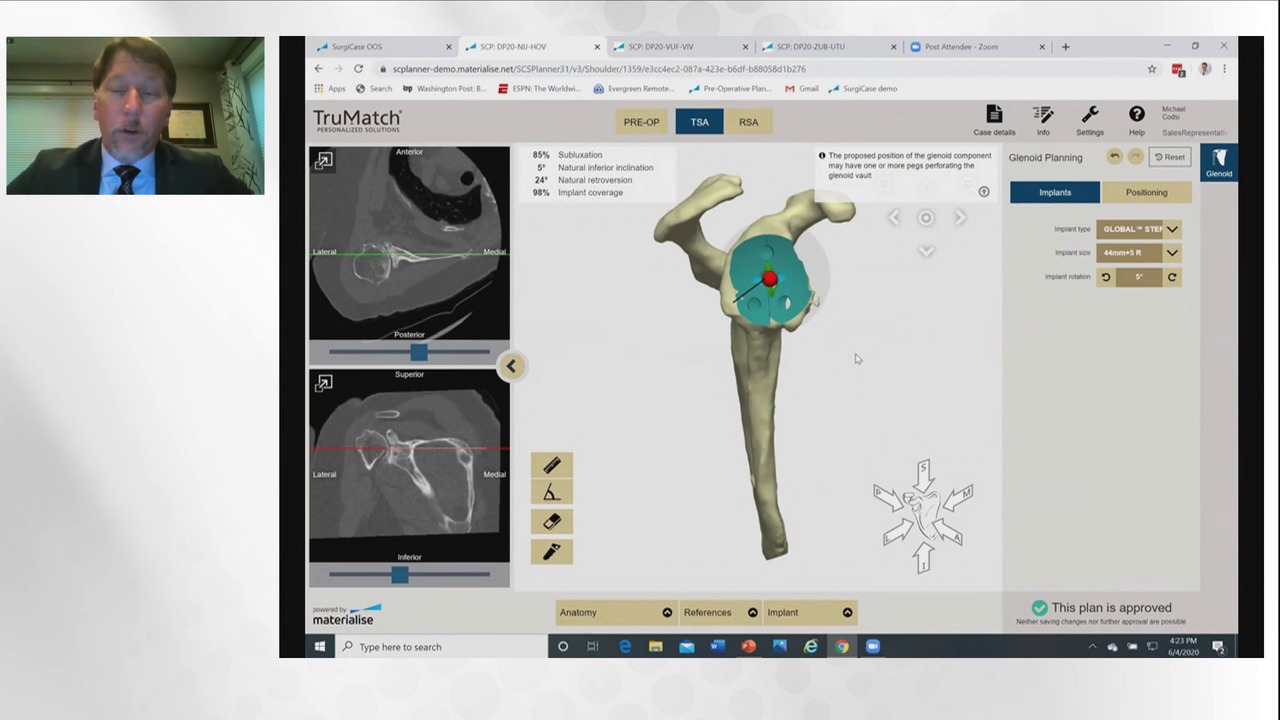
Task: Select the angle measurement tool
Action: pyautogui.click(x=551, y=493)
